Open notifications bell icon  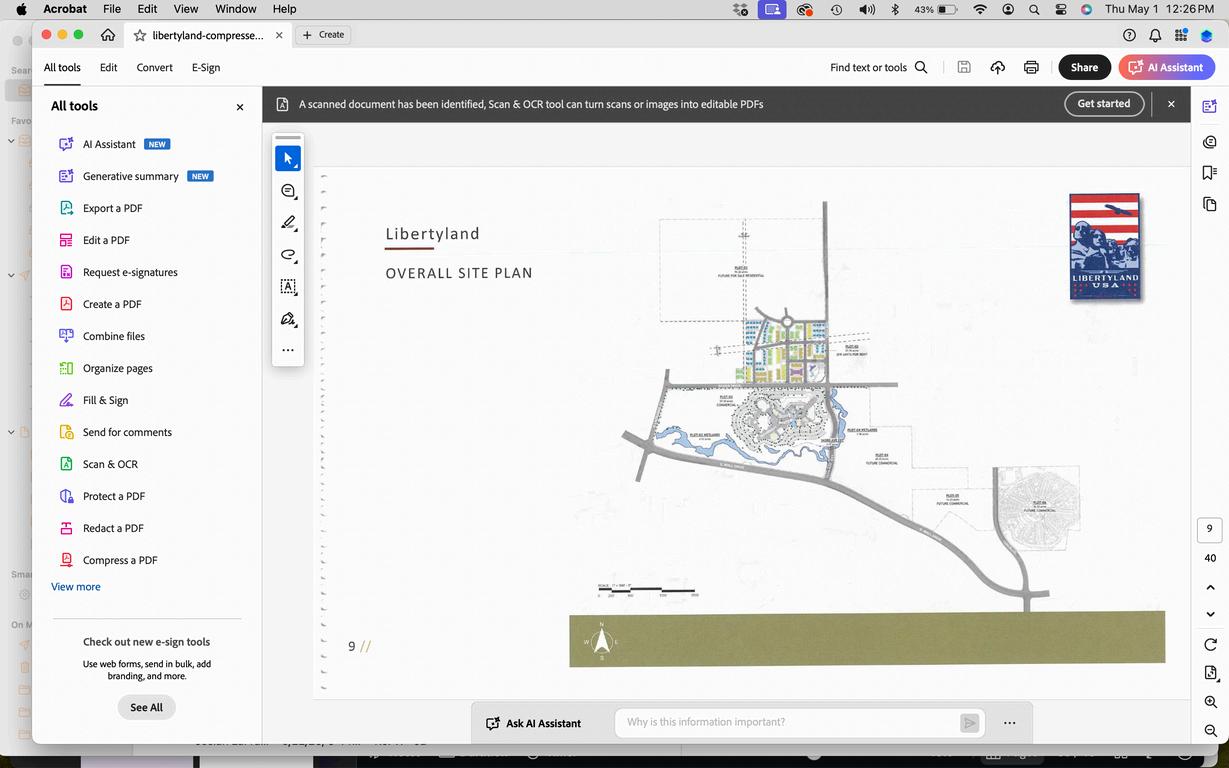click(x=1155, y=35)
